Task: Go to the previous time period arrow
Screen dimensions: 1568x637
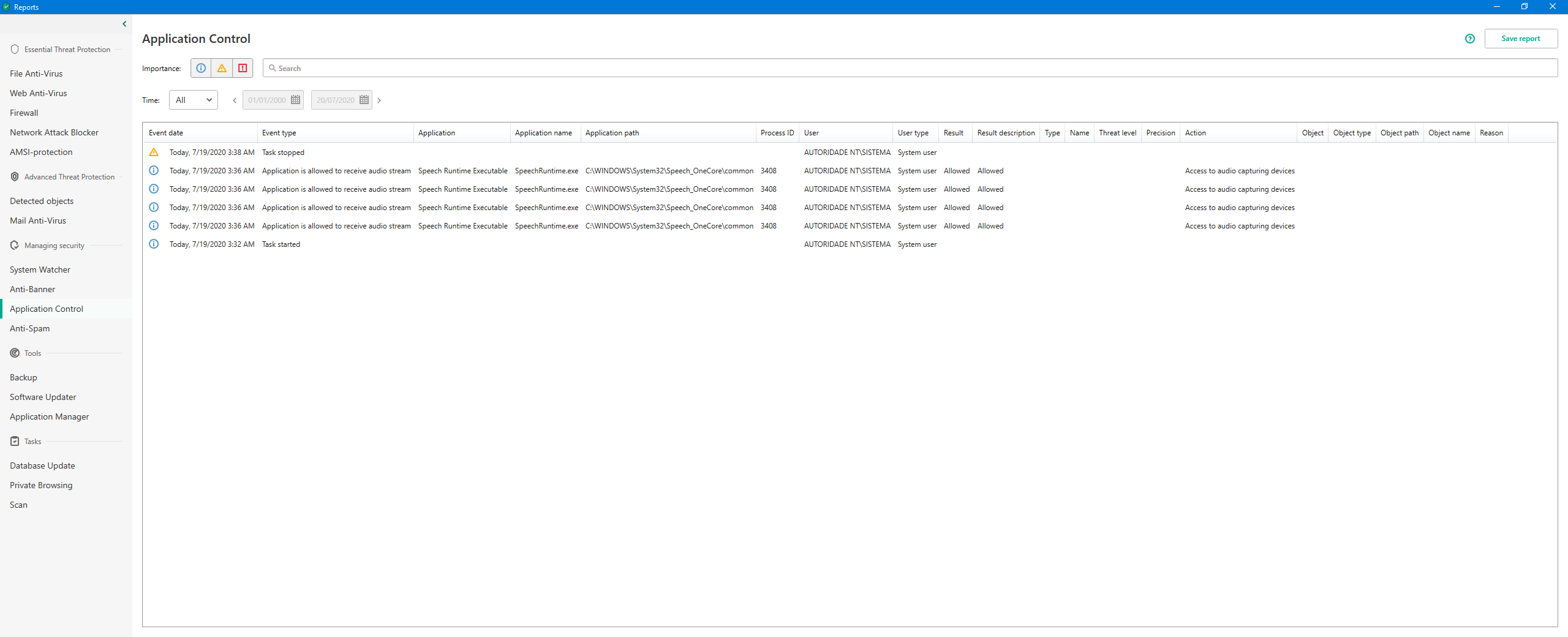Action: point(235,100)
